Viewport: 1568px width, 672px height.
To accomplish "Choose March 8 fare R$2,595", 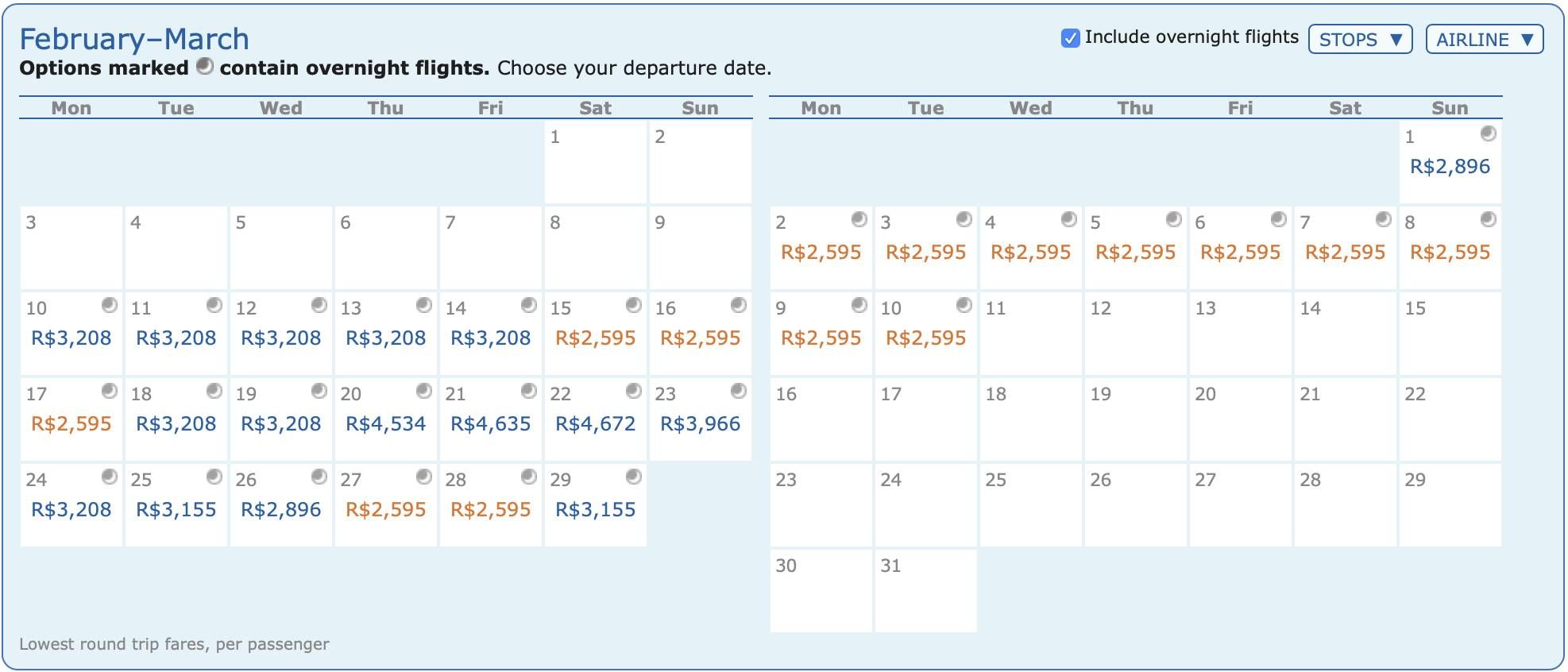I will 1450,253.
